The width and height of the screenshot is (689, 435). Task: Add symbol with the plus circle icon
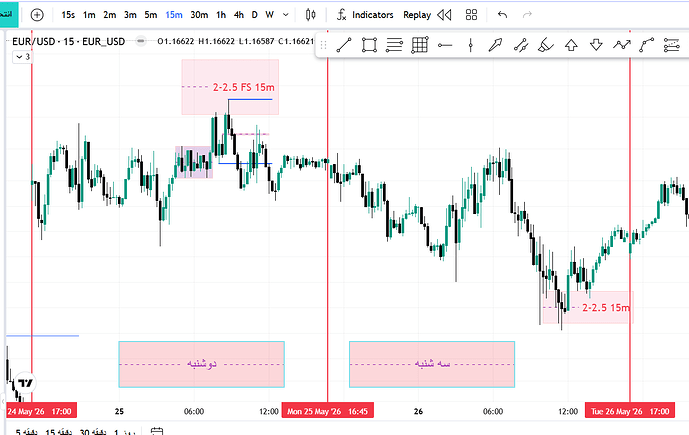point(37,15)
